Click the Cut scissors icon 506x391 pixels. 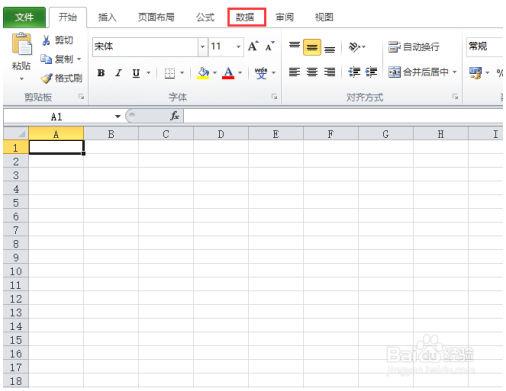coord(46,40)
